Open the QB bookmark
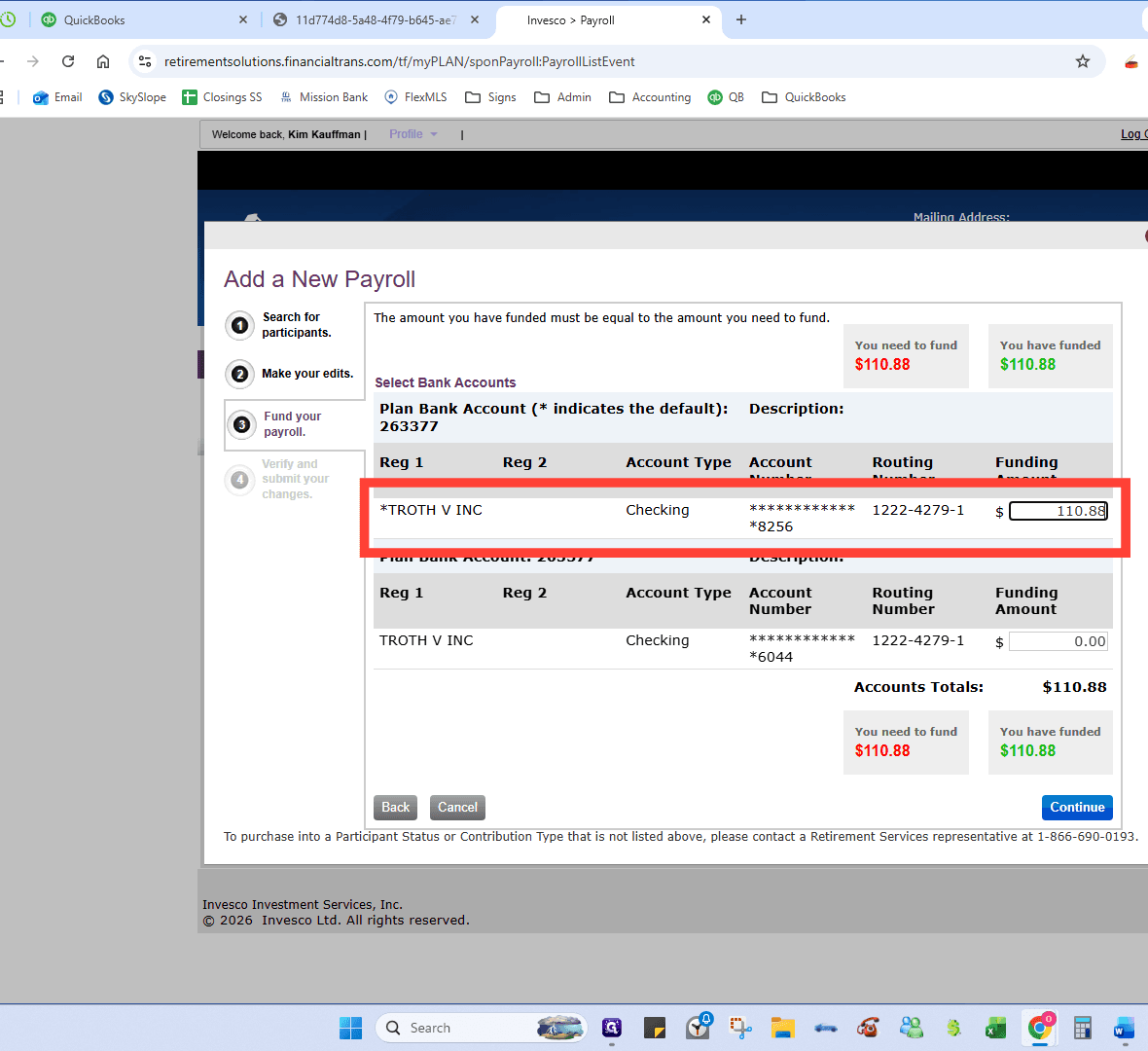This screenshot has width=1148, height=1051. (x=726, y=97)
